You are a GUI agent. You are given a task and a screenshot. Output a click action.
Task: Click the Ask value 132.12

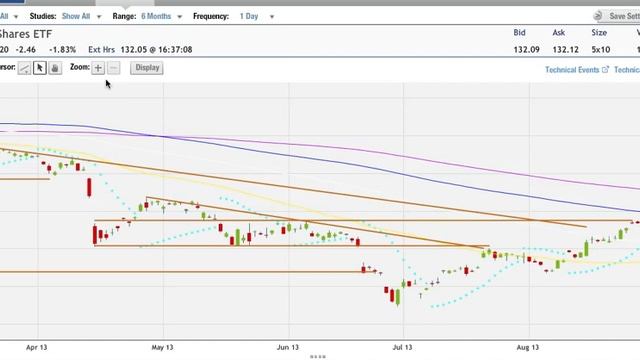(x=566, y=50)
